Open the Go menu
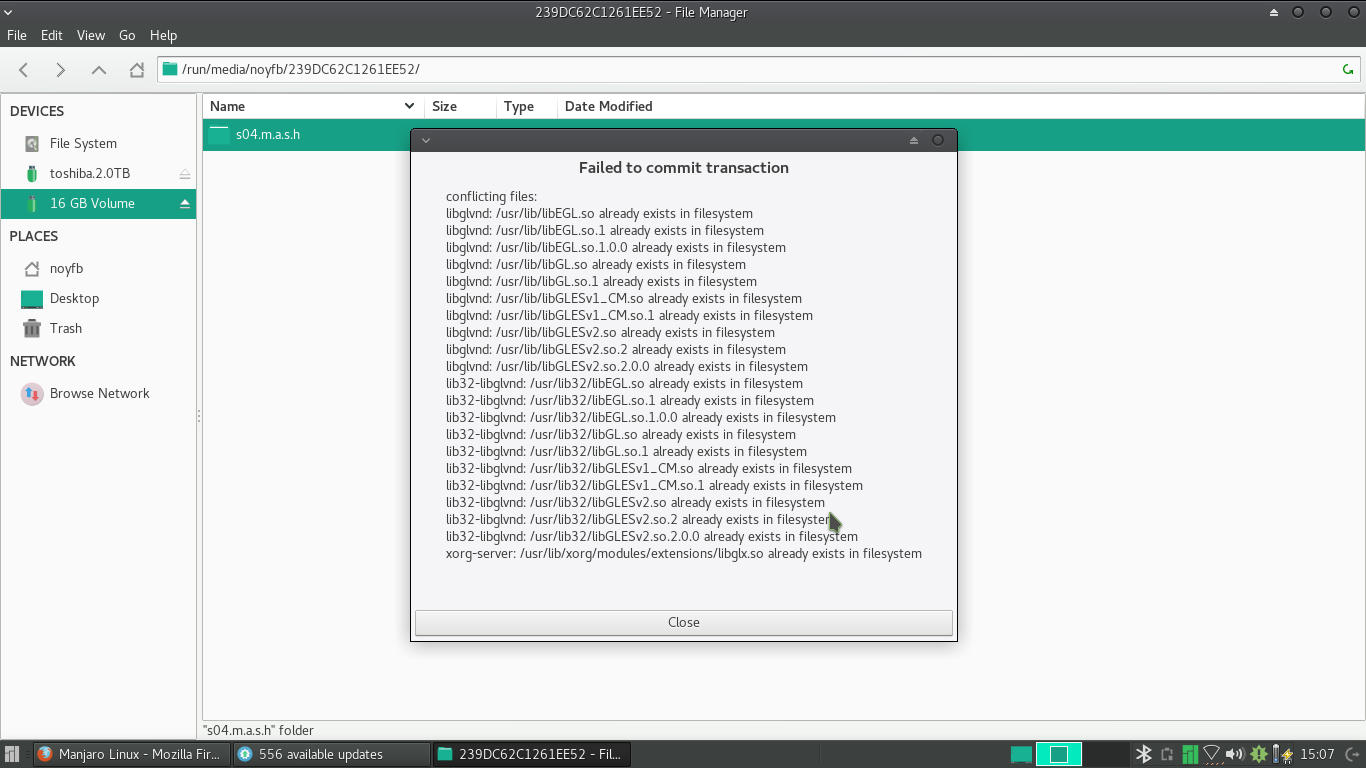 click(x=127, y=35)
